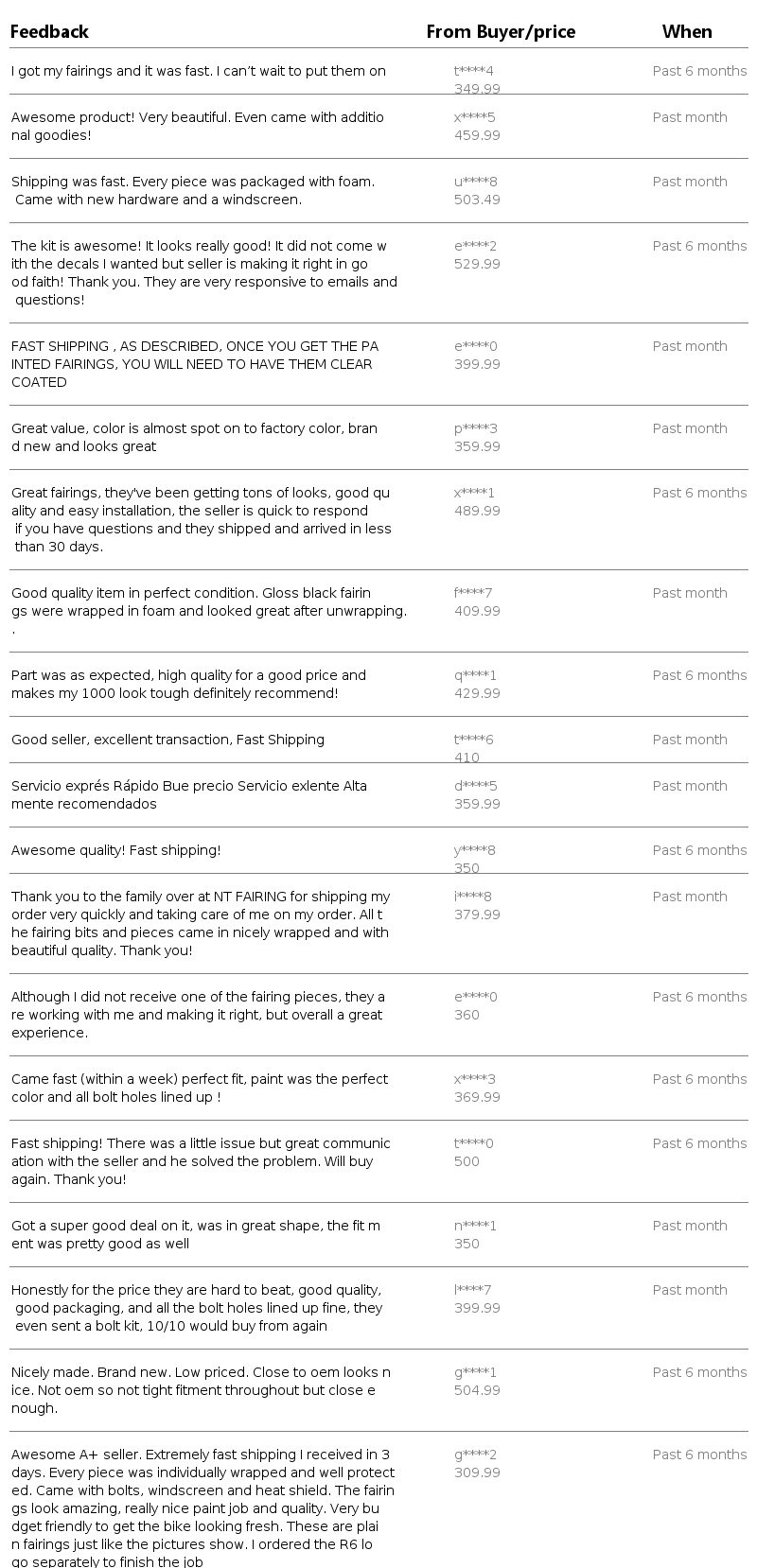Select buyer t****4 in the first row

click(x=474, y=71)
